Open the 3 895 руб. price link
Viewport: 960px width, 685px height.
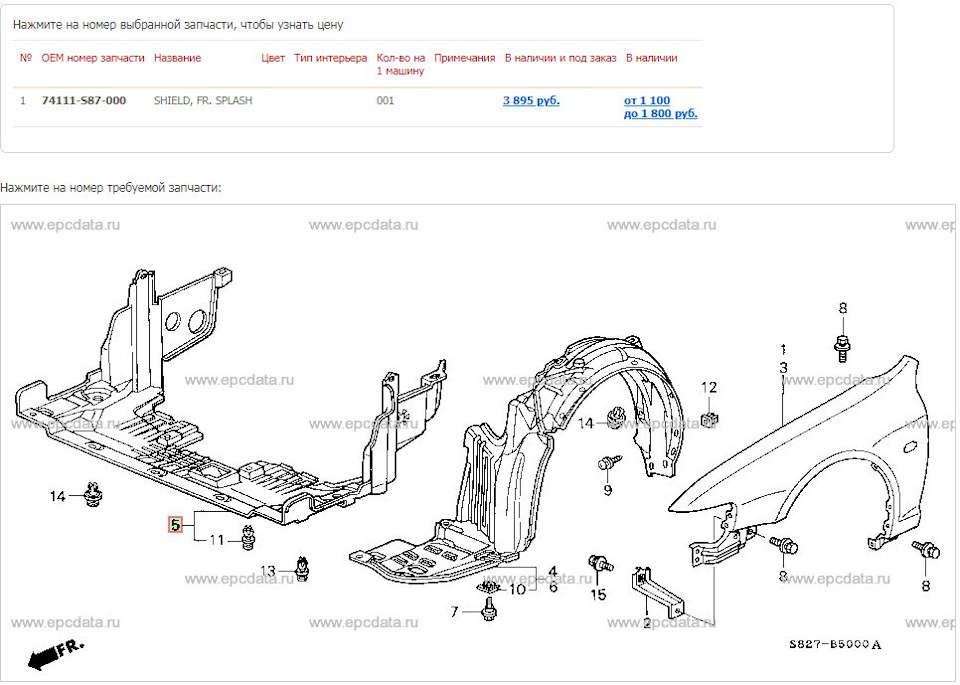click(531, 100)
